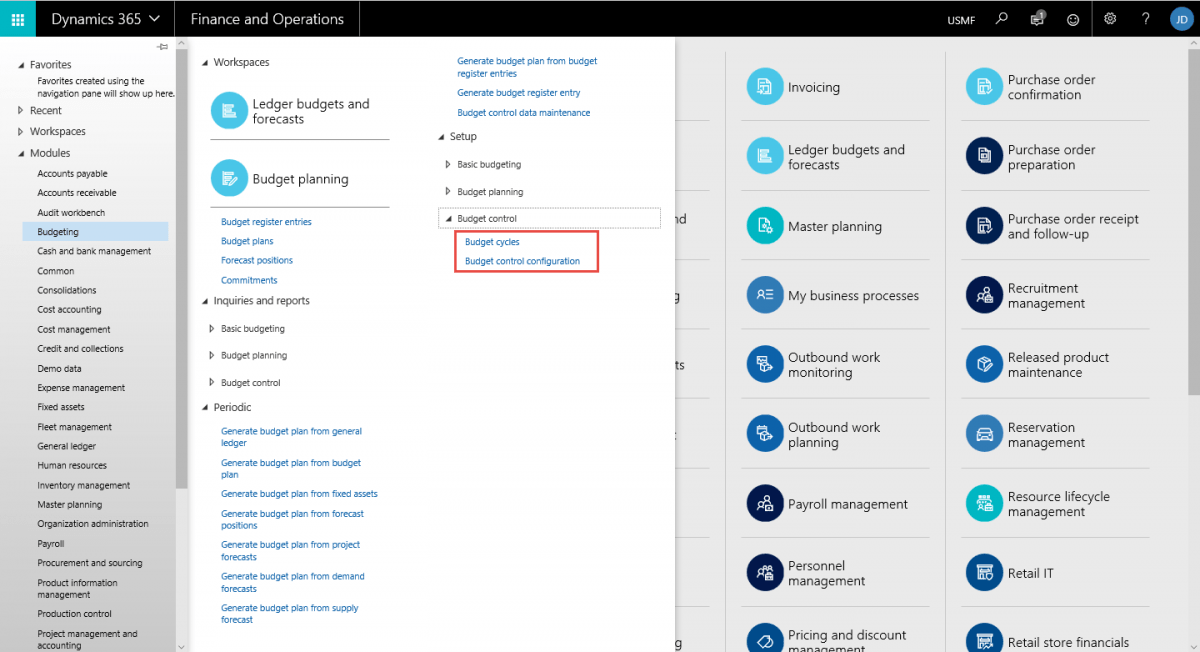Screen dimensions: 1200x652
Task: Open Budget control configuration link
Action: tap(522, 261)
